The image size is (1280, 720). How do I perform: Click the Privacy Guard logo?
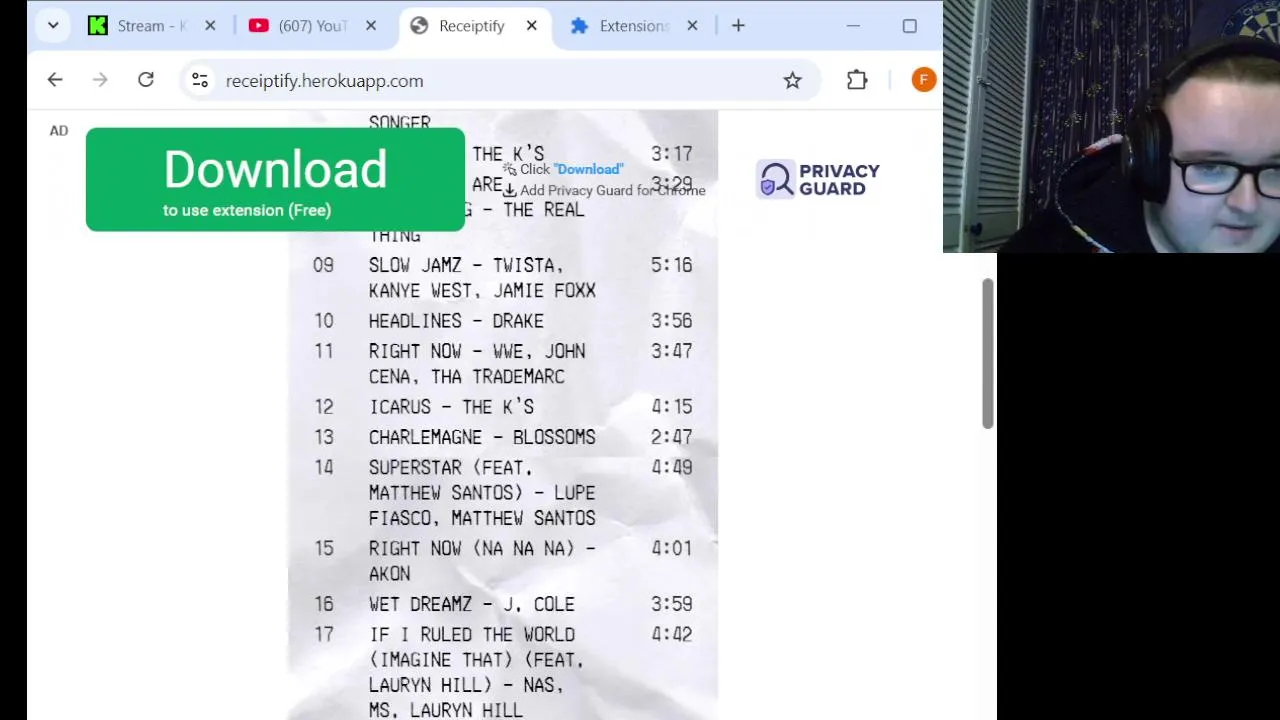pos(818,180)
